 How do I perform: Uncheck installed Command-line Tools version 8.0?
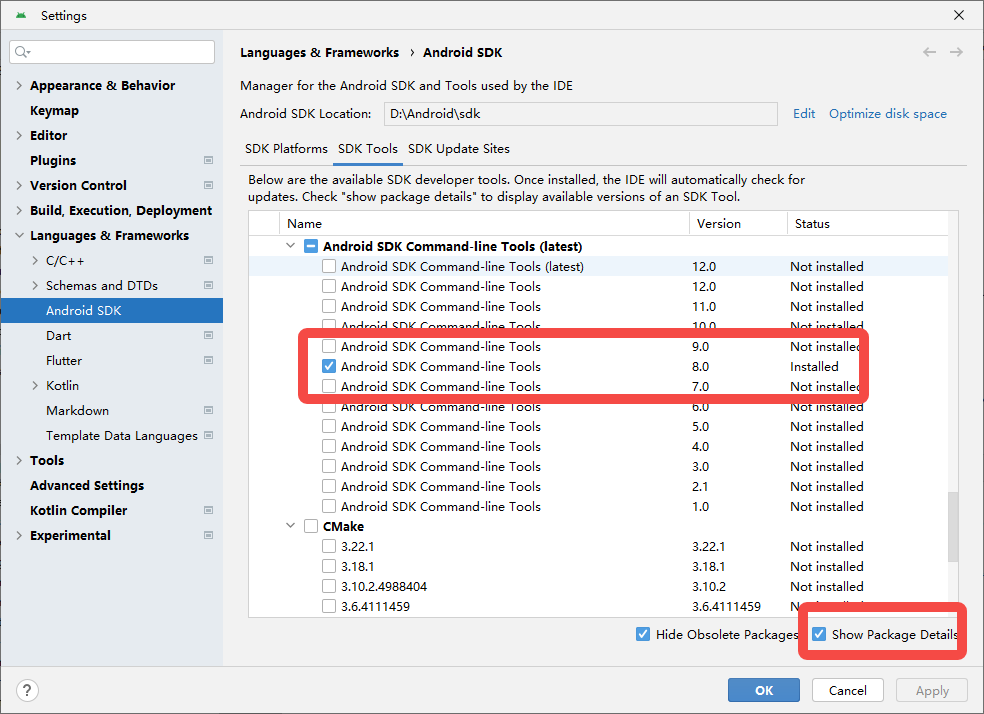(x=329, y=366)
